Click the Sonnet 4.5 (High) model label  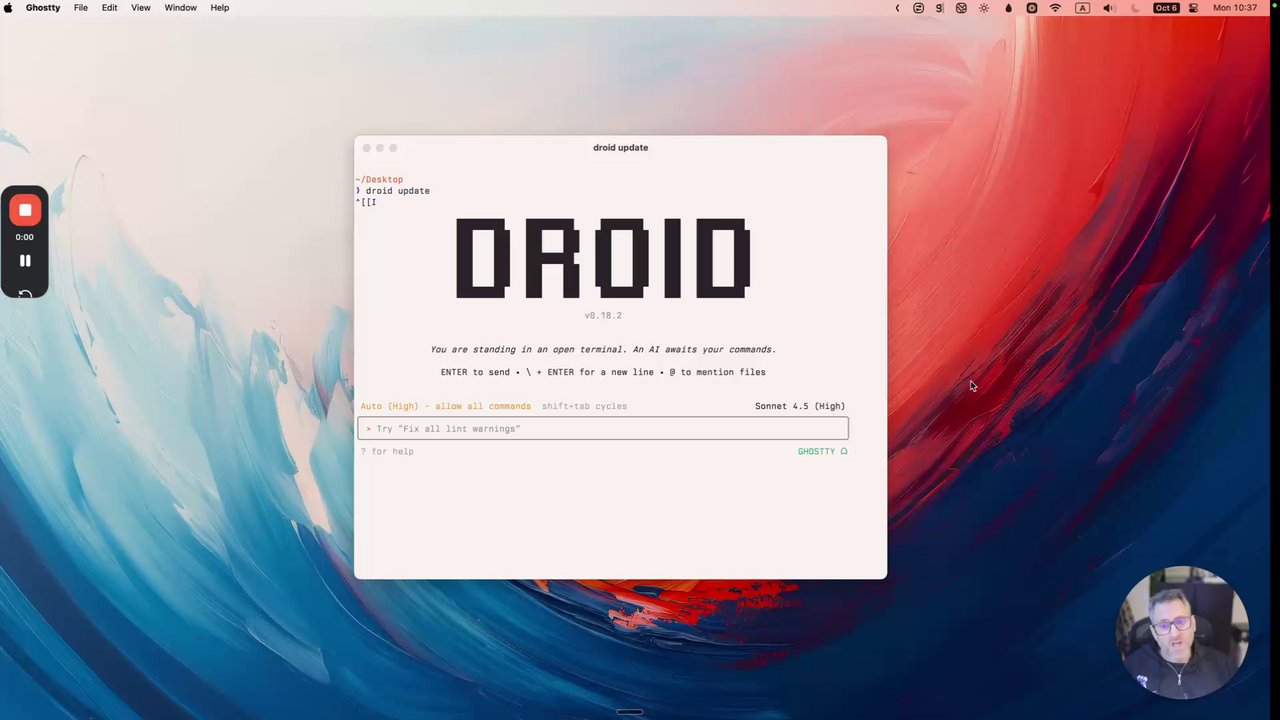coord(800,406)
